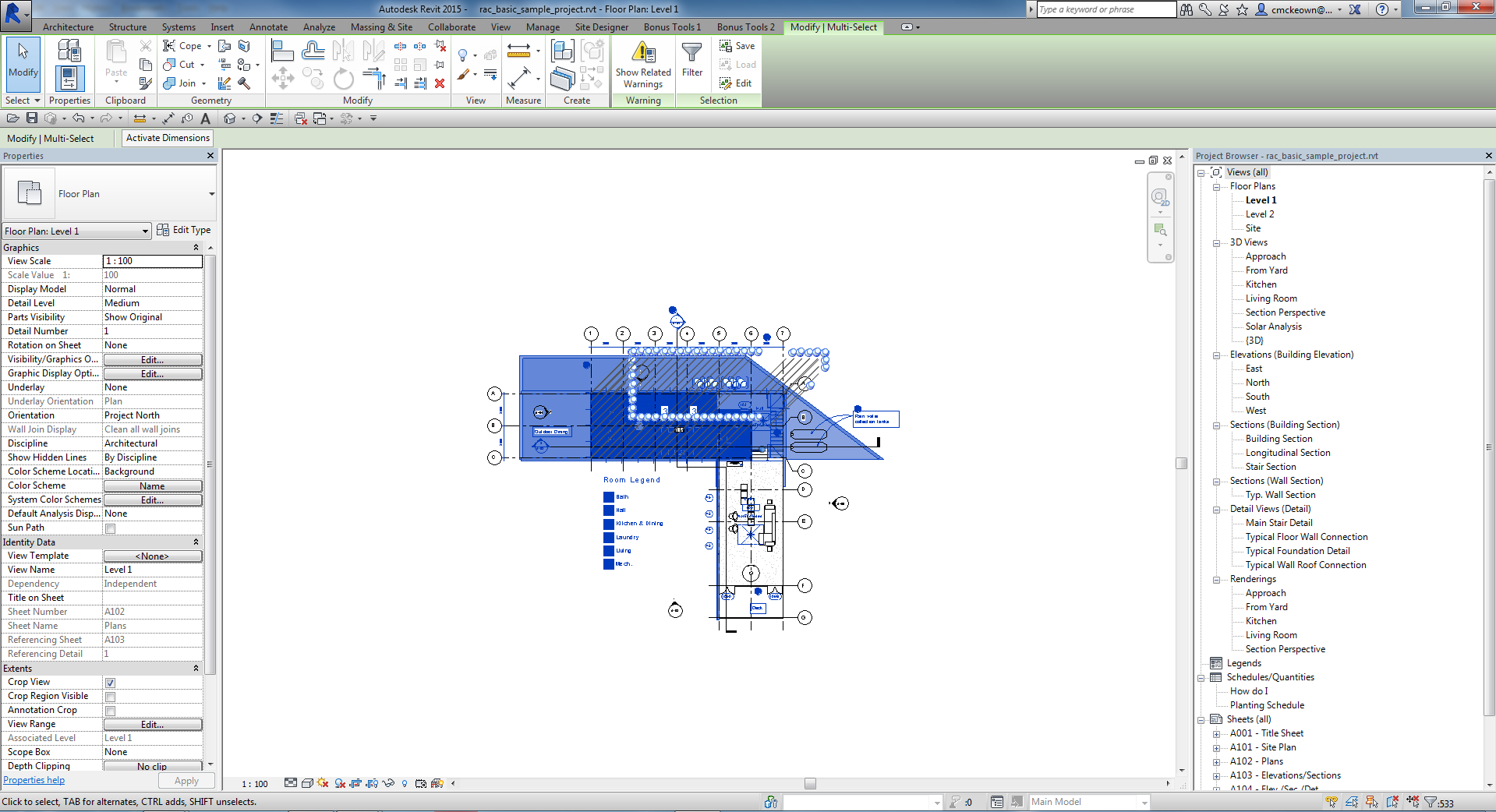Viewport: 1496px width, 812px height.
Task: Click the View Scale input field
Action: (152, 261)
